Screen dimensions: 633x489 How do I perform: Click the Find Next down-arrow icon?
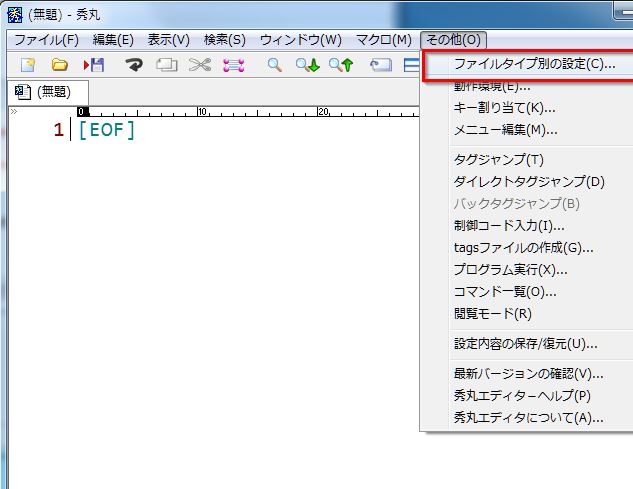307,66
